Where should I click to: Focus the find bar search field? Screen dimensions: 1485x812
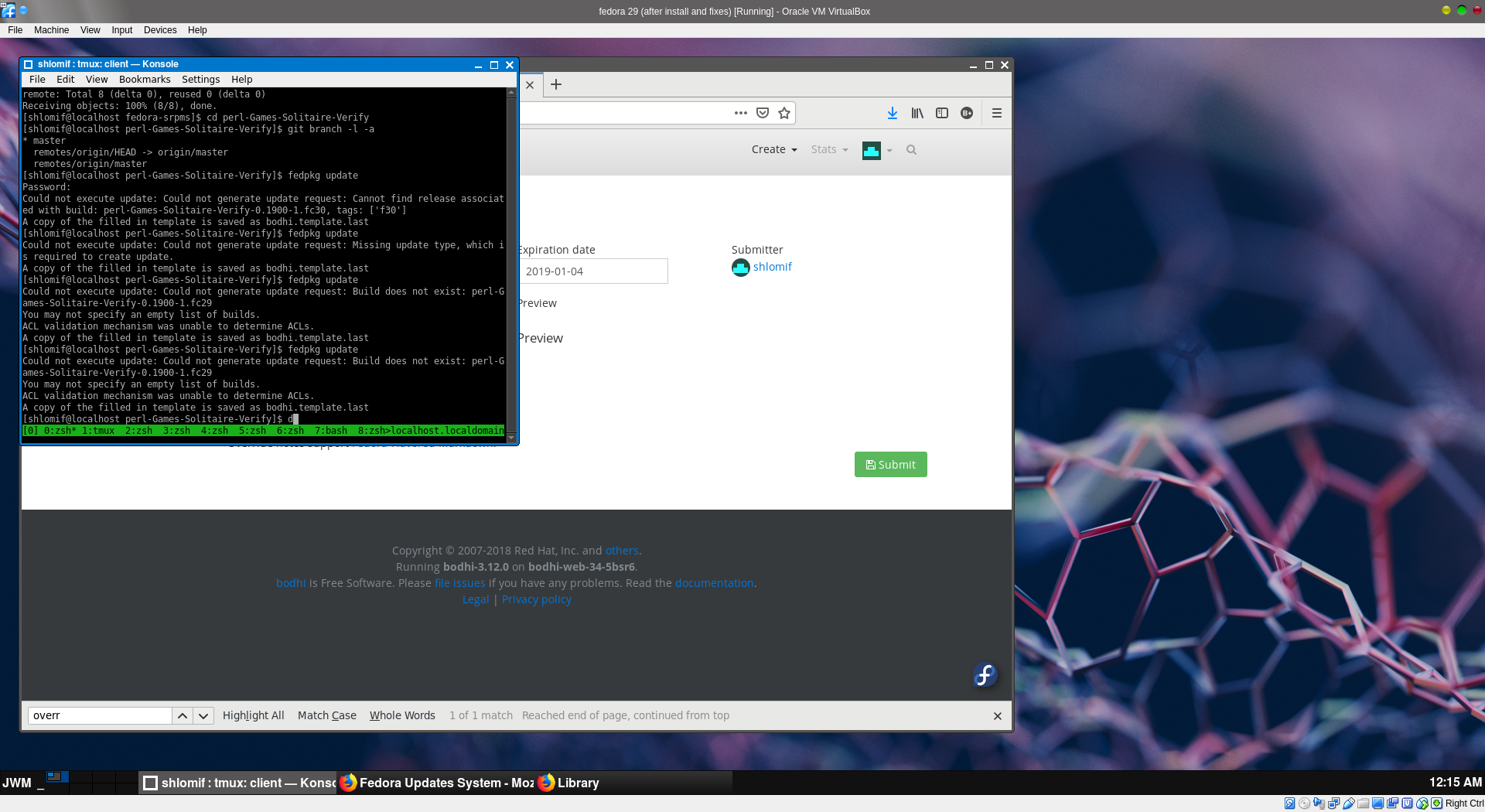click(x=100, y=716)
